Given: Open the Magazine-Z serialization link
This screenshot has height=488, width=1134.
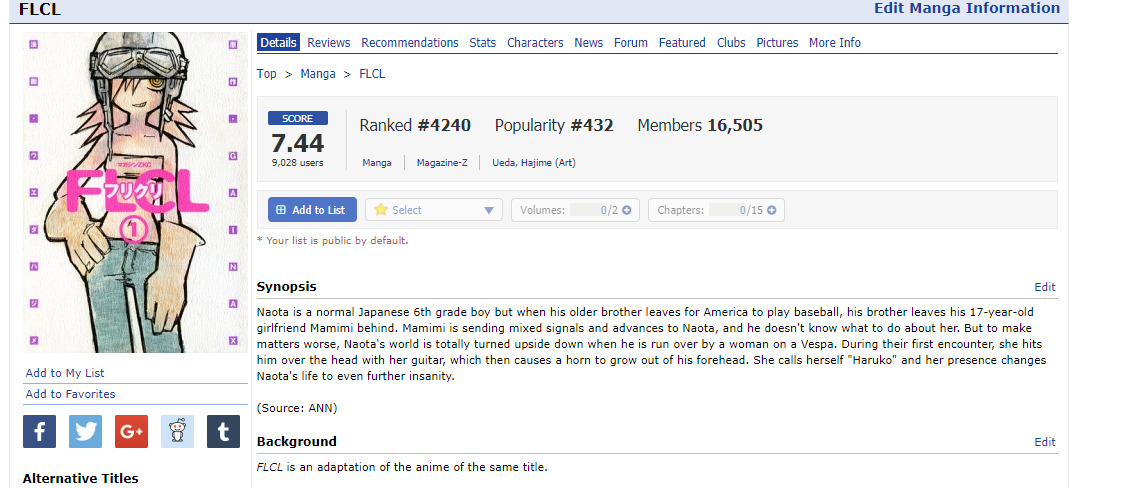Looking at the screenshot, I should [442, 163].
